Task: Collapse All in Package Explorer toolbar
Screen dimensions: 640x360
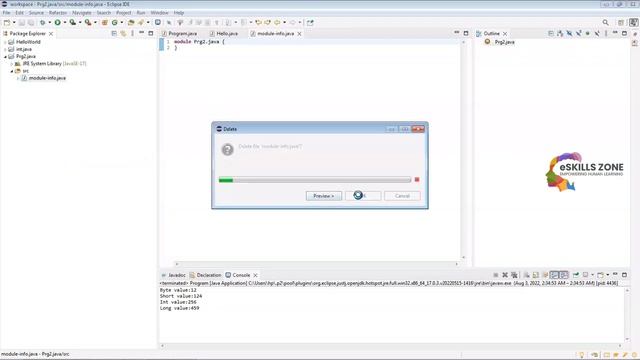Action: click(114, 33)
